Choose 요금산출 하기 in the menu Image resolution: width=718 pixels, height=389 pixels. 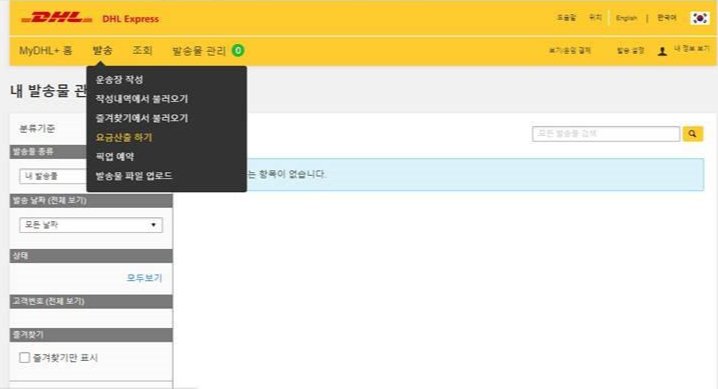point(124,137)
